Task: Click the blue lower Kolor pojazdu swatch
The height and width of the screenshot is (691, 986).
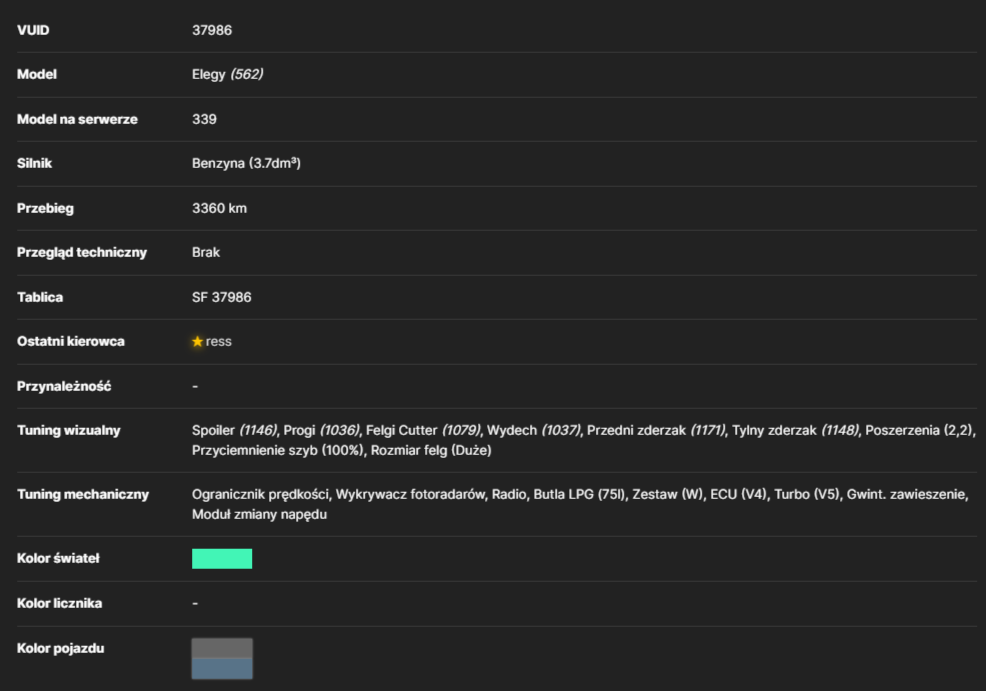Action: click(x=222, y=668)
